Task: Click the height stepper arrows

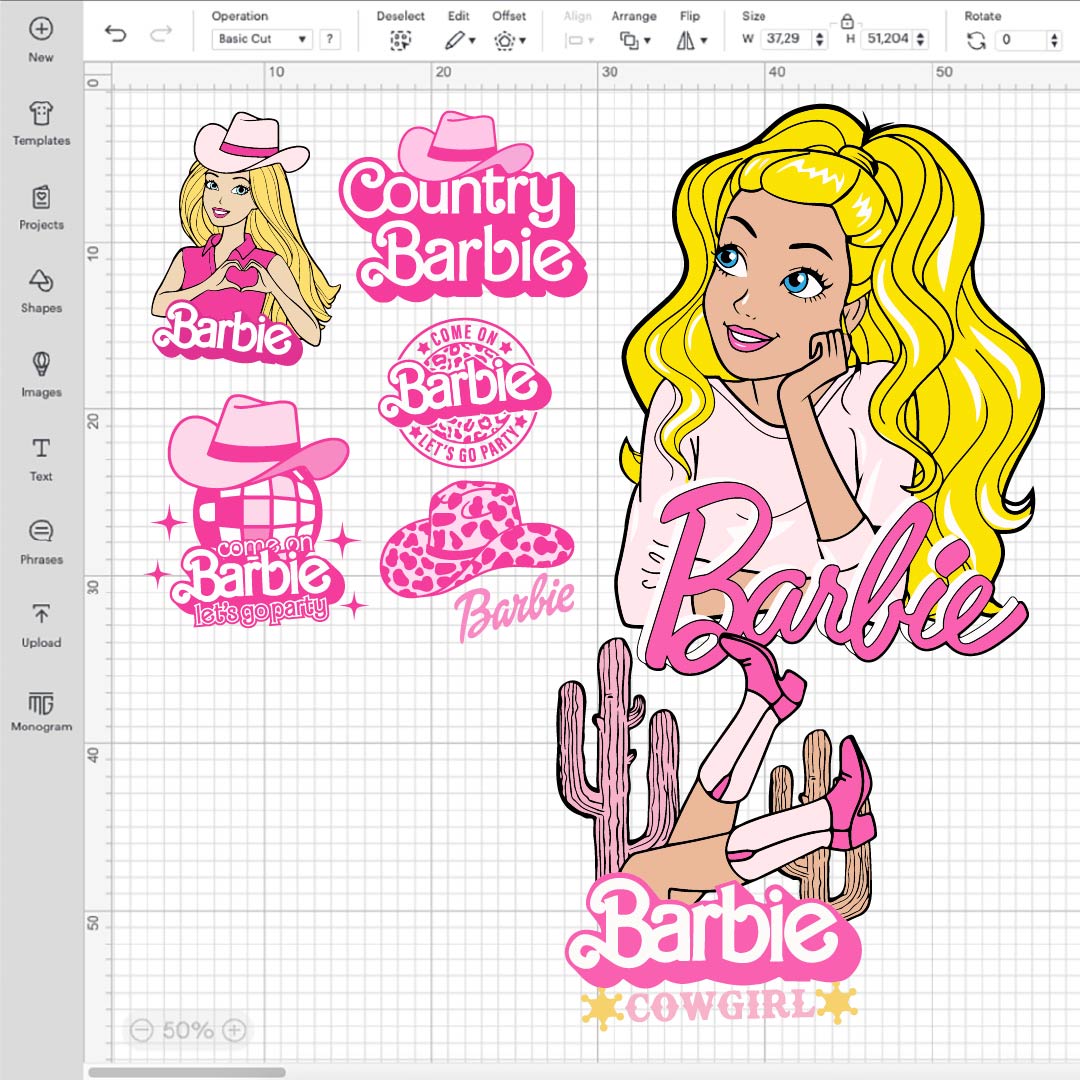Action: click(921, 39)
